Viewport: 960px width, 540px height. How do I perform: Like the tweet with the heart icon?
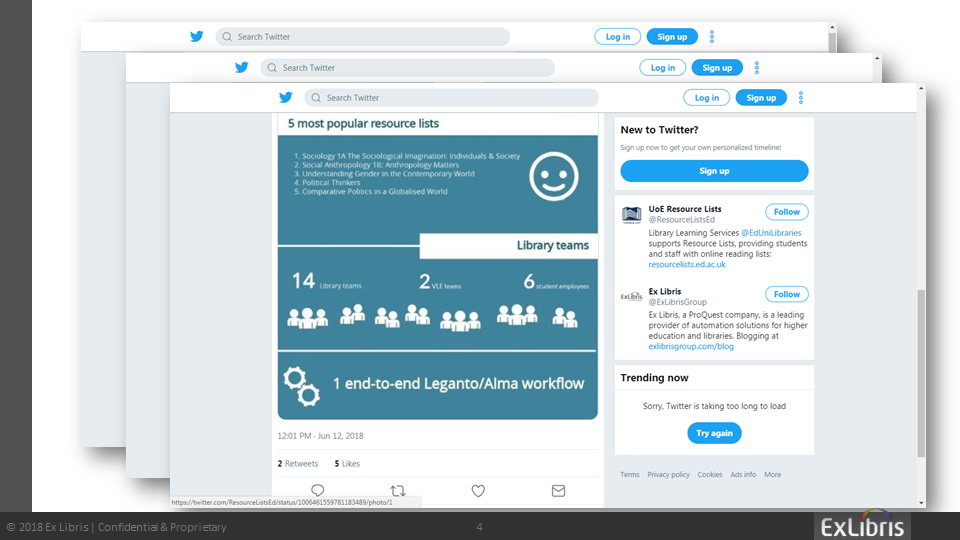coord(478,490)
